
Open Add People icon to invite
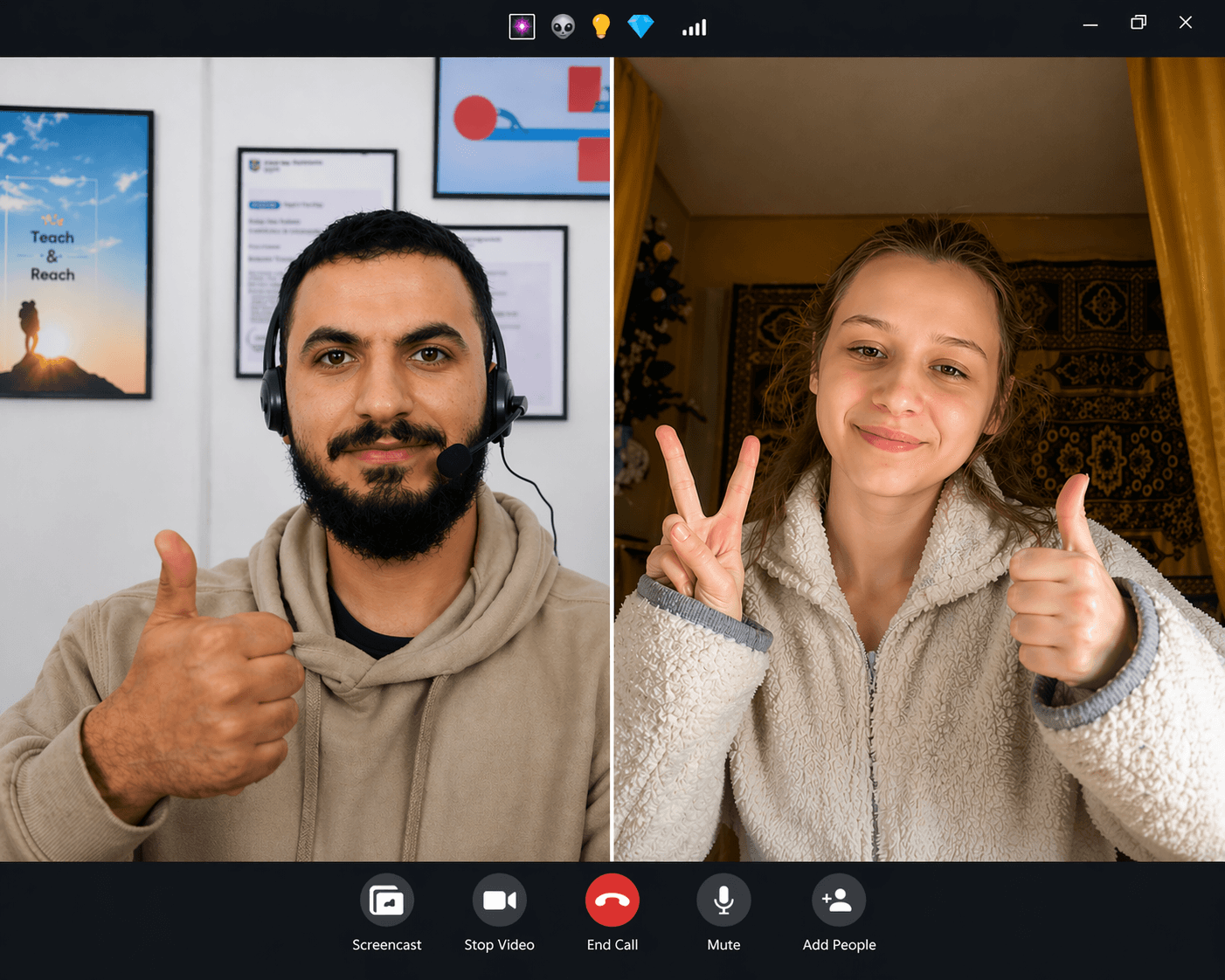pos(838,900)
